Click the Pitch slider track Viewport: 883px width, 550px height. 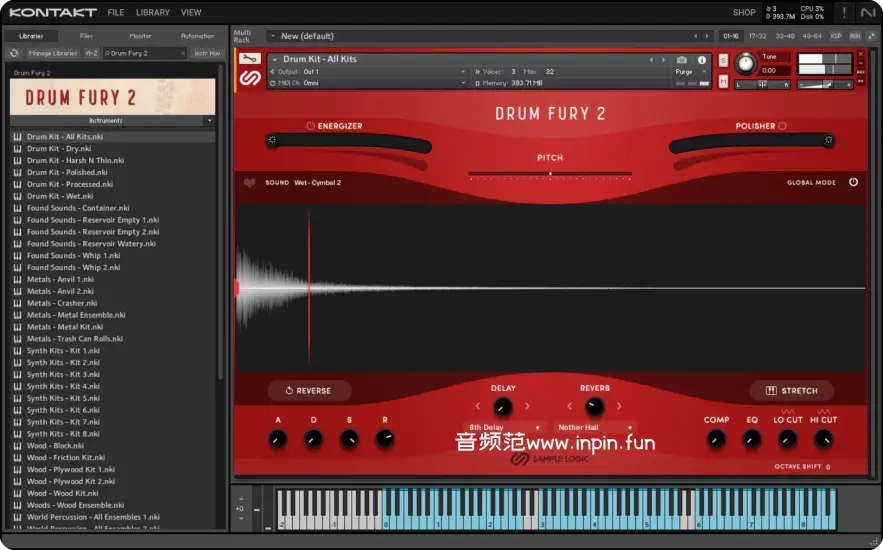coord(549,174)
